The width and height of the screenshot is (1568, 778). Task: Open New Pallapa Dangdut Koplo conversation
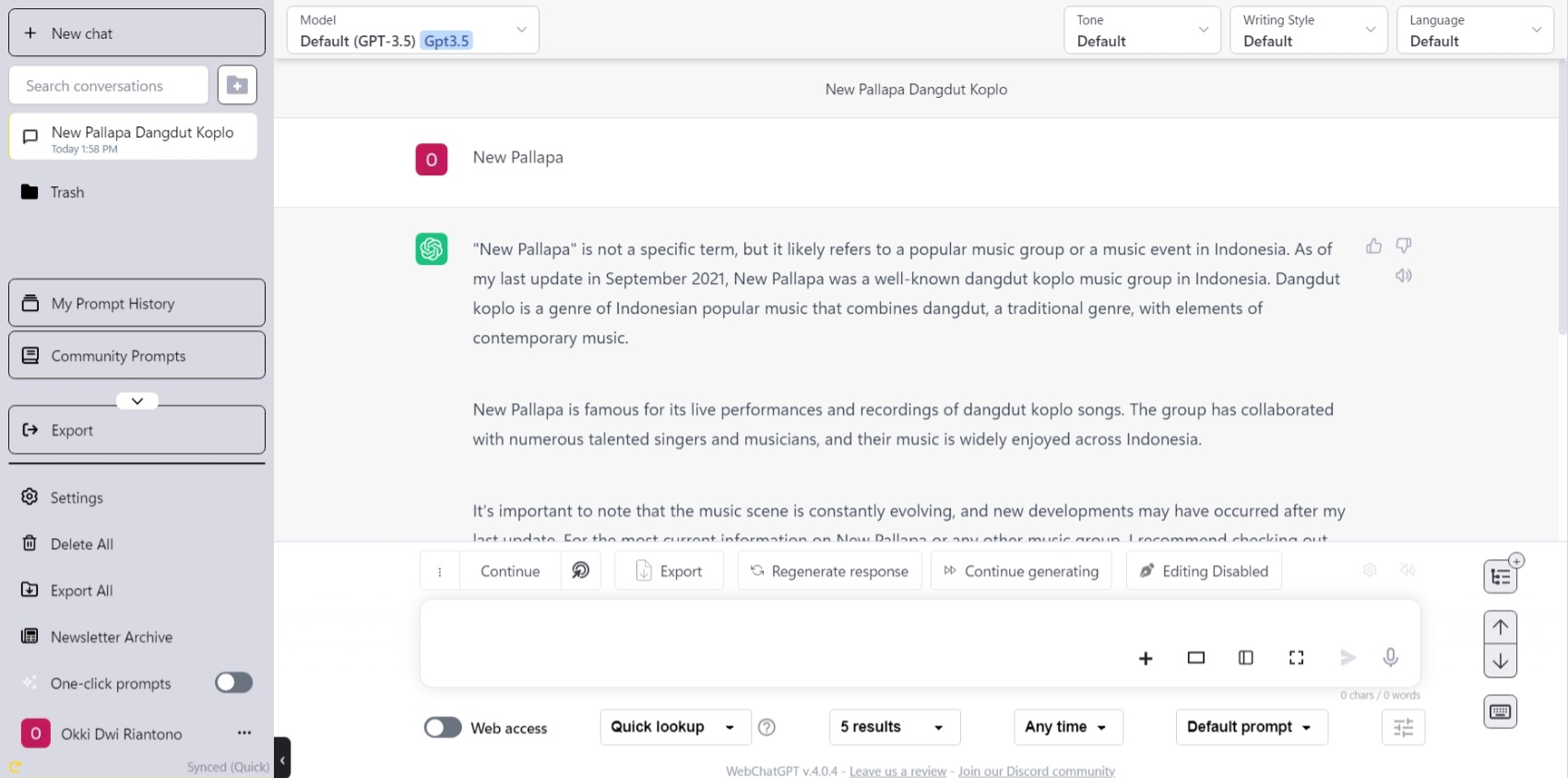click(x=133, y=138)
